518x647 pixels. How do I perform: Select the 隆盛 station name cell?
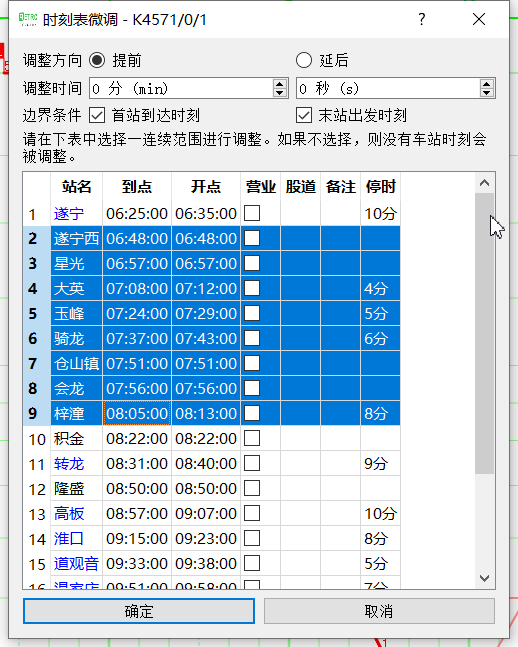(76, 488)
